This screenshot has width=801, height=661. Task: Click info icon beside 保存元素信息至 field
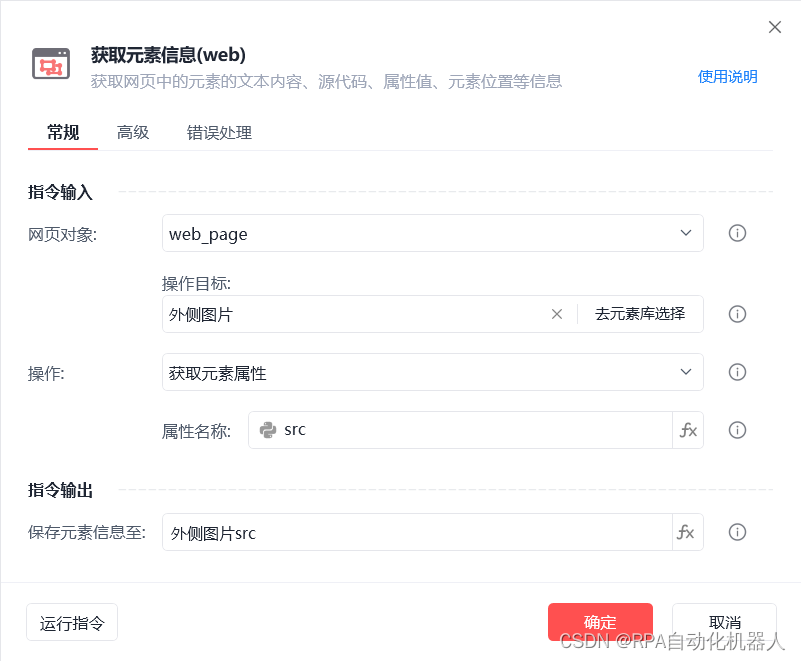[x=738, y=532]
